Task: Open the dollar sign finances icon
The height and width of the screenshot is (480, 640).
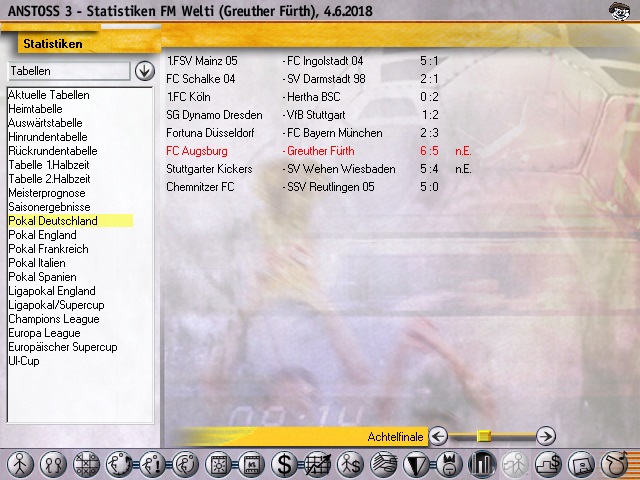Action: (284, 464)
